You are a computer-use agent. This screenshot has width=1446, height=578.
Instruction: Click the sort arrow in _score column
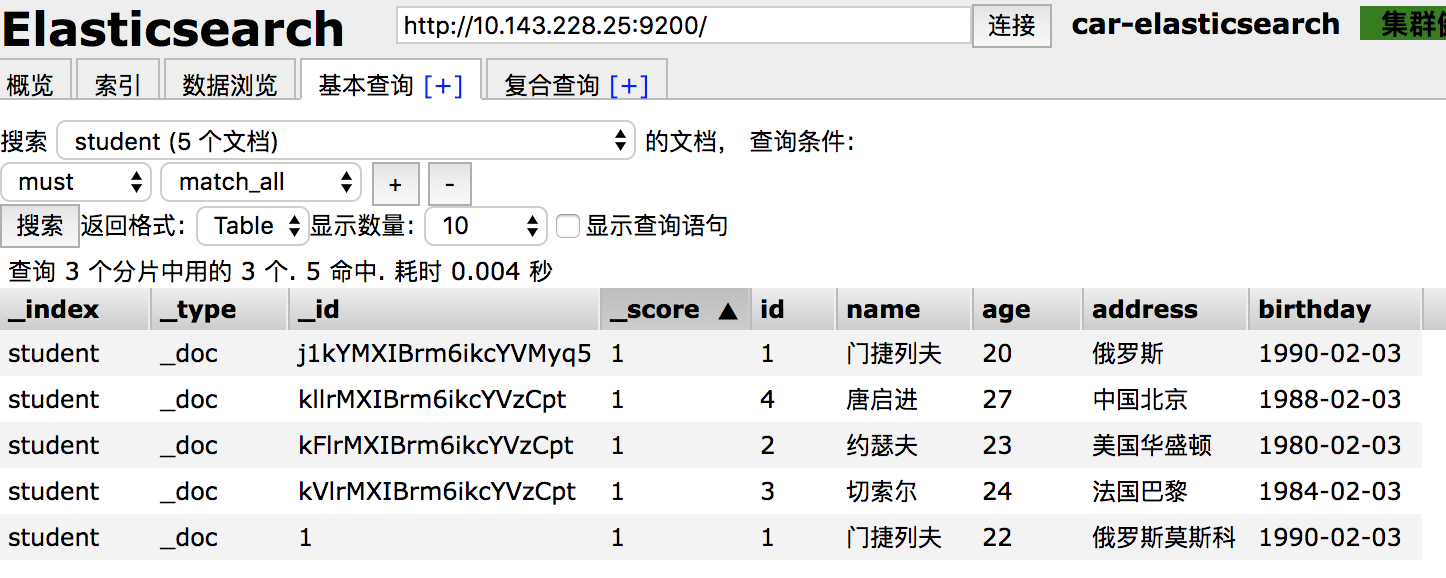coord(728,311)
